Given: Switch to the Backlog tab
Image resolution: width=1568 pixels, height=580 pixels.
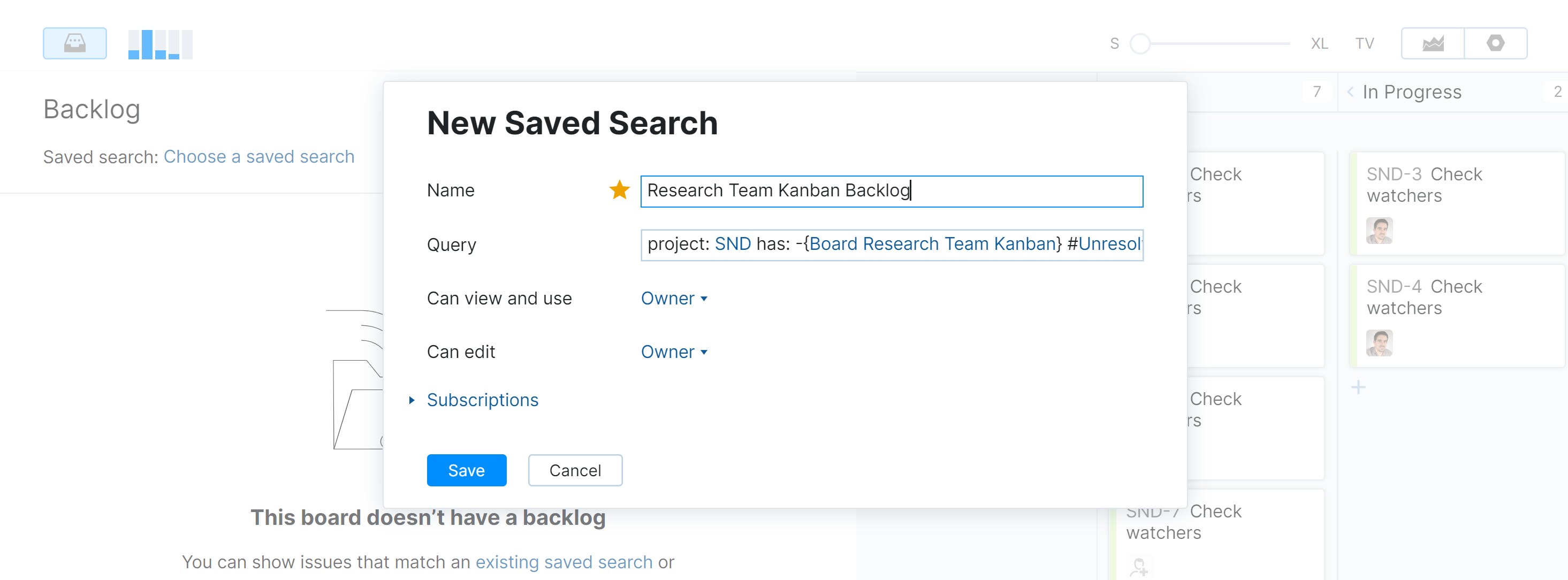Looking at the screenshot, I should (92, 109).
